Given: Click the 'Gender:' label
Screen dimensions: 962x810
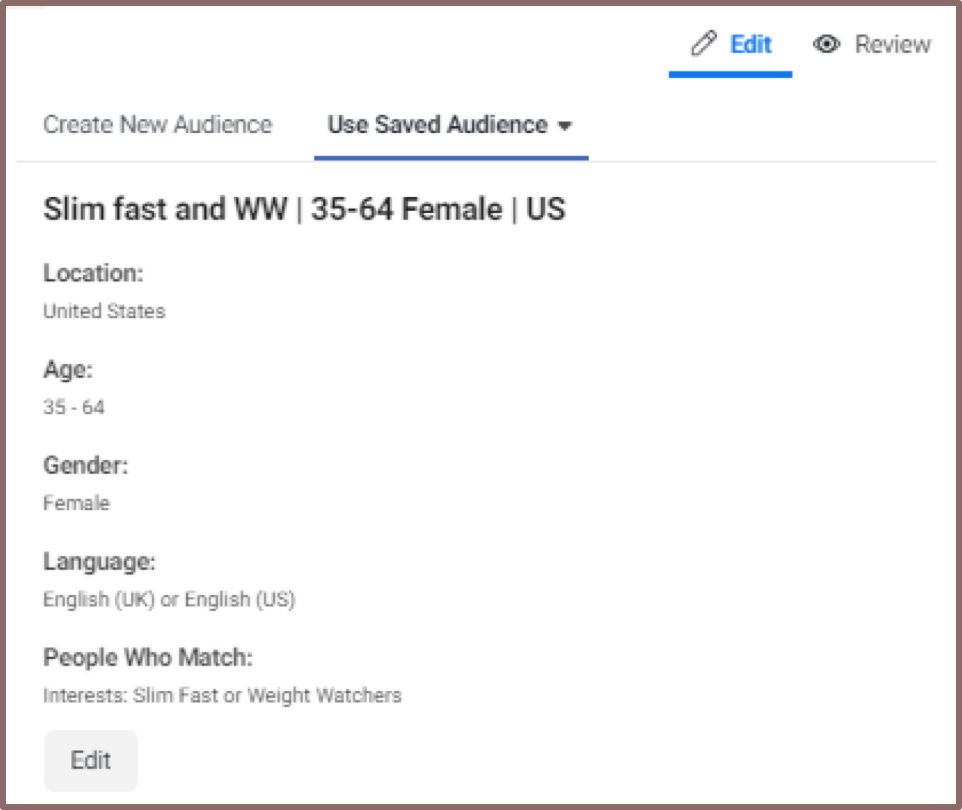Looking at the screenshot, I should point(85,465).
